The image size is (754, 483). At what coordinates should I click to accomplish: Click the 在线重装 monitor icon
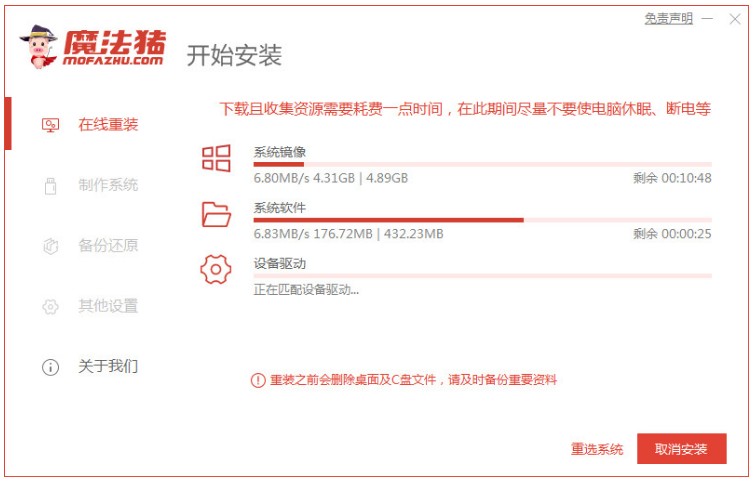[x=50, y=125]
